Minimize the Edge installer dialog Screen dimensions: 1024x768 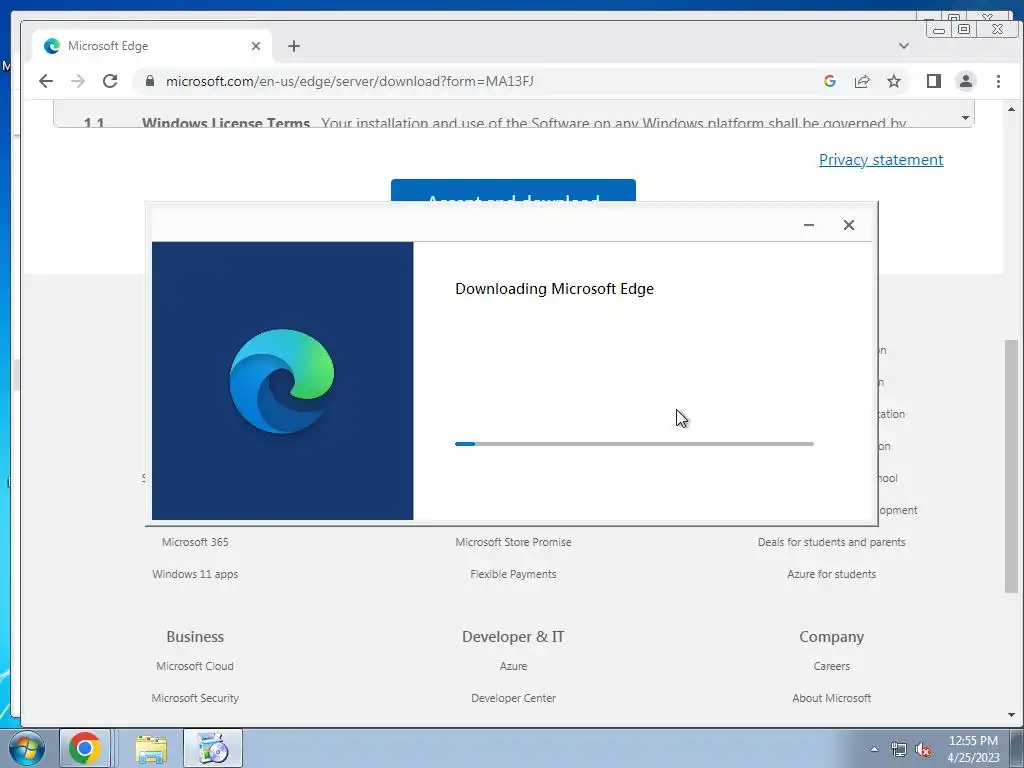pyautogui.click(x=808, y=225)
